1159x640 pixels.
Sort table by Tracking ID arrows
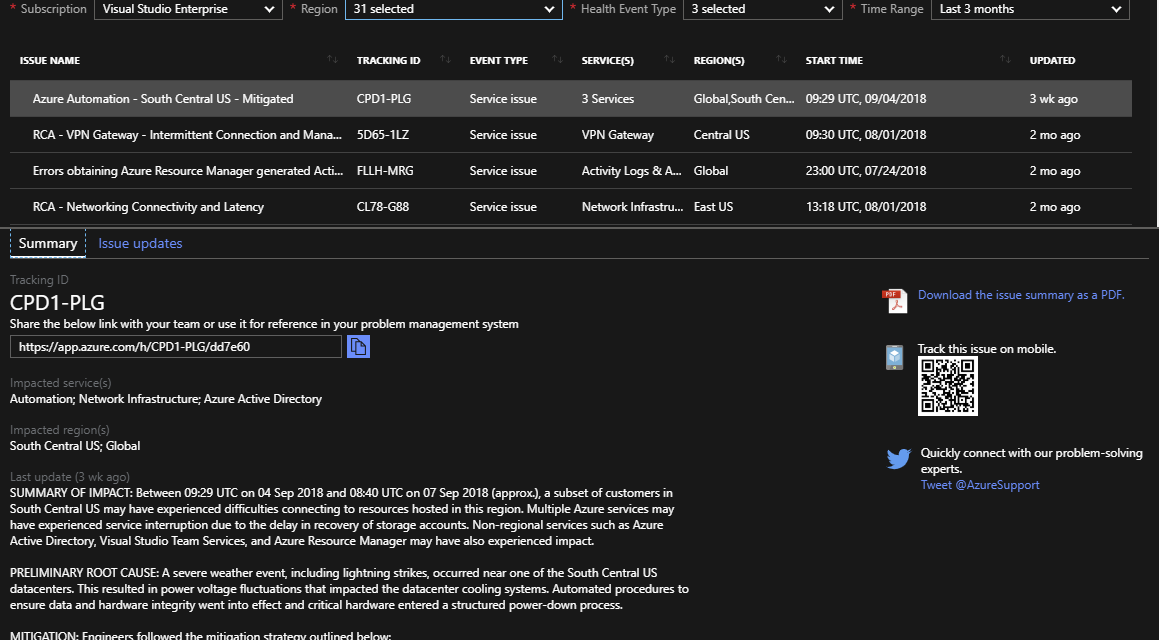point(445,60)
